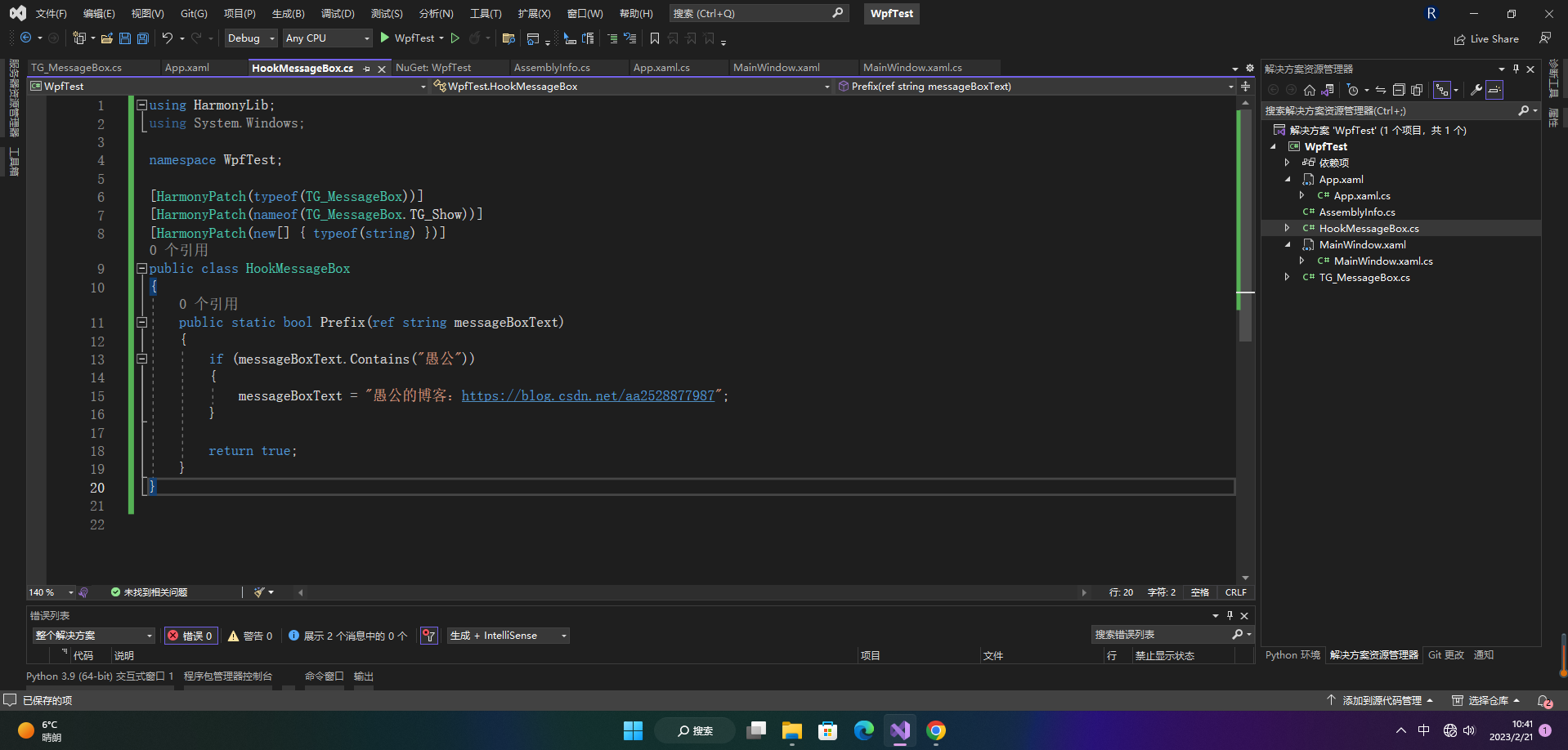Open Solution Explorer properties wrench

click(x=1476, y=90)
